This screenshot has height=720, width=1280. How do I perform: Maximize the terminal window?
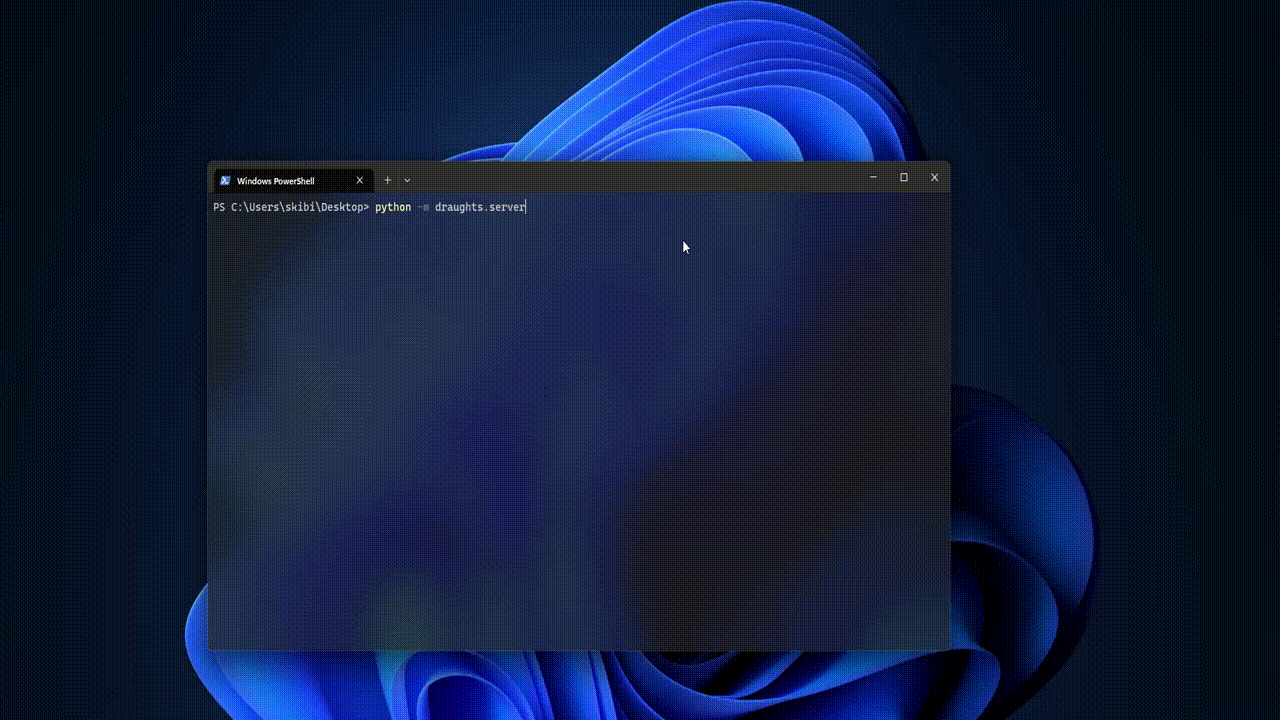click(903, 177)
